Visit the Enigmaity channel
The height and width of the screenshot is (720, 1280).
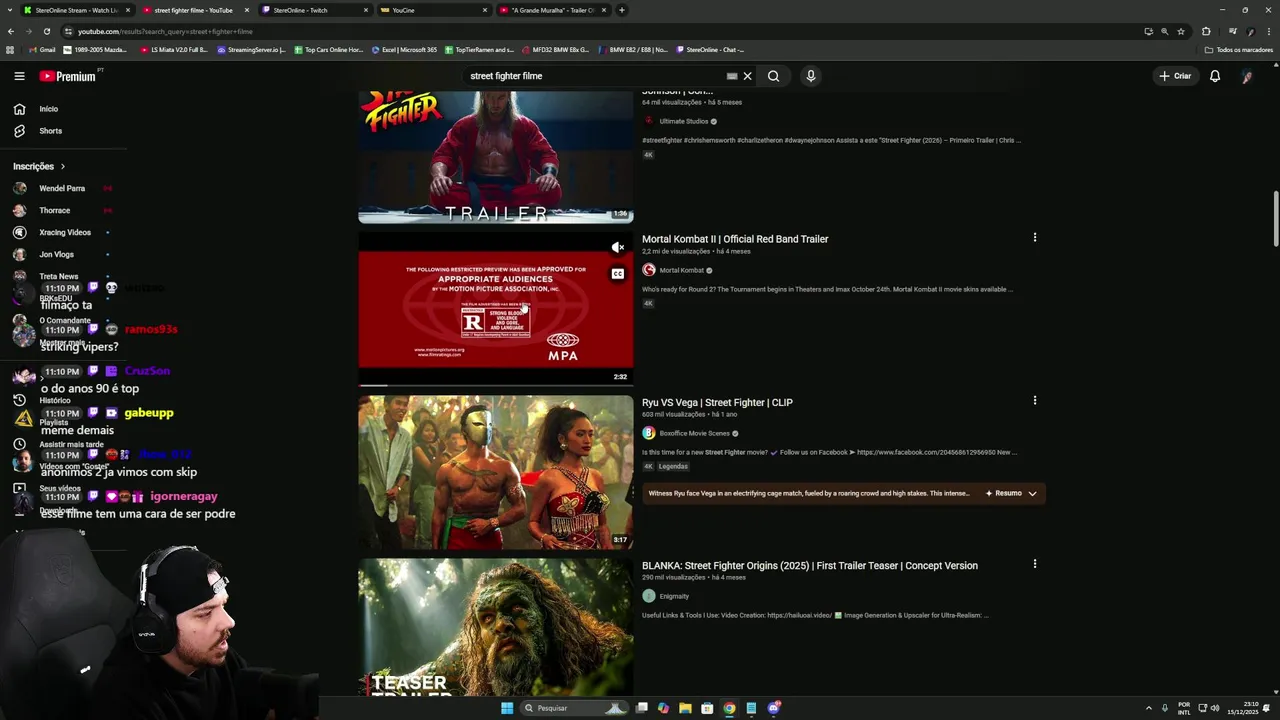point(674,596)
